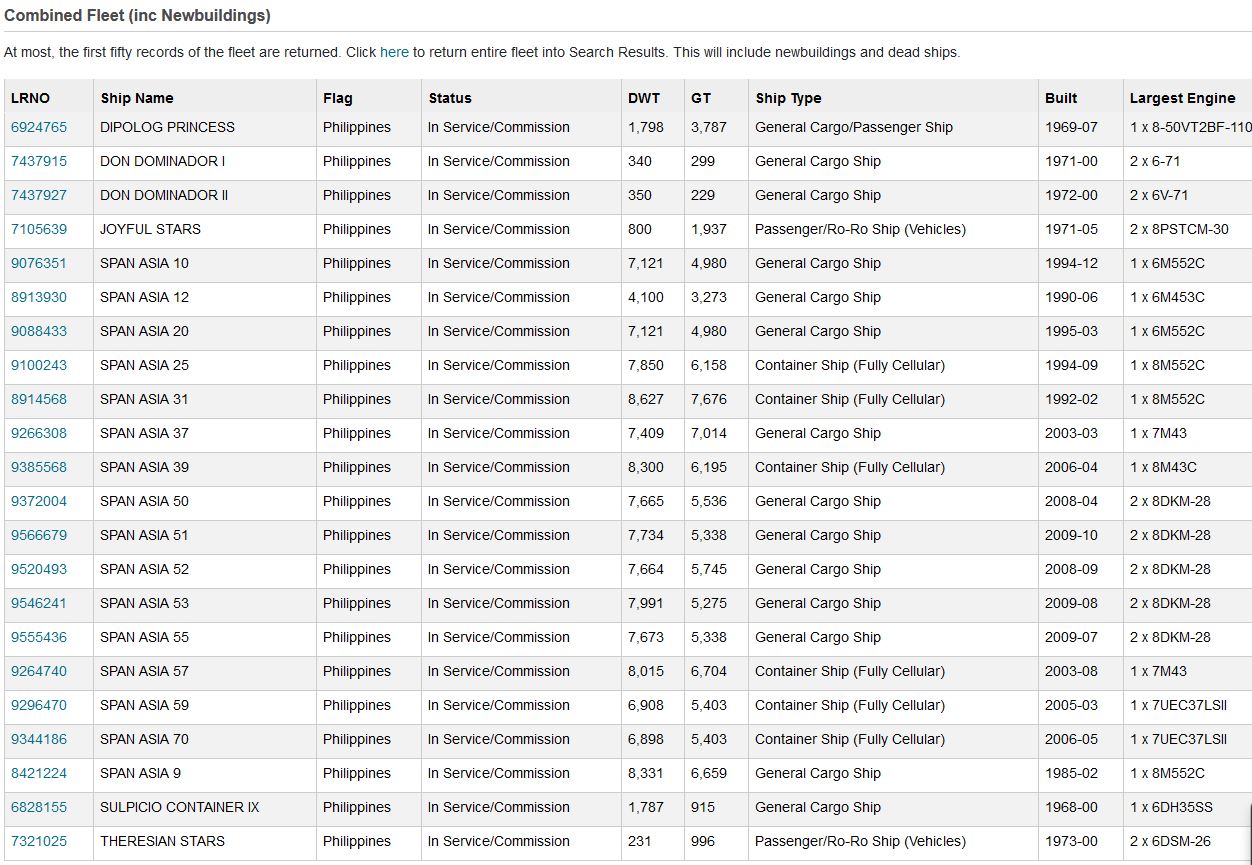The height and width of the screenshot is (865, 1252).
Task: Click engine value '2 x 8PSTCM-30'
Action: click(1179, 229)
